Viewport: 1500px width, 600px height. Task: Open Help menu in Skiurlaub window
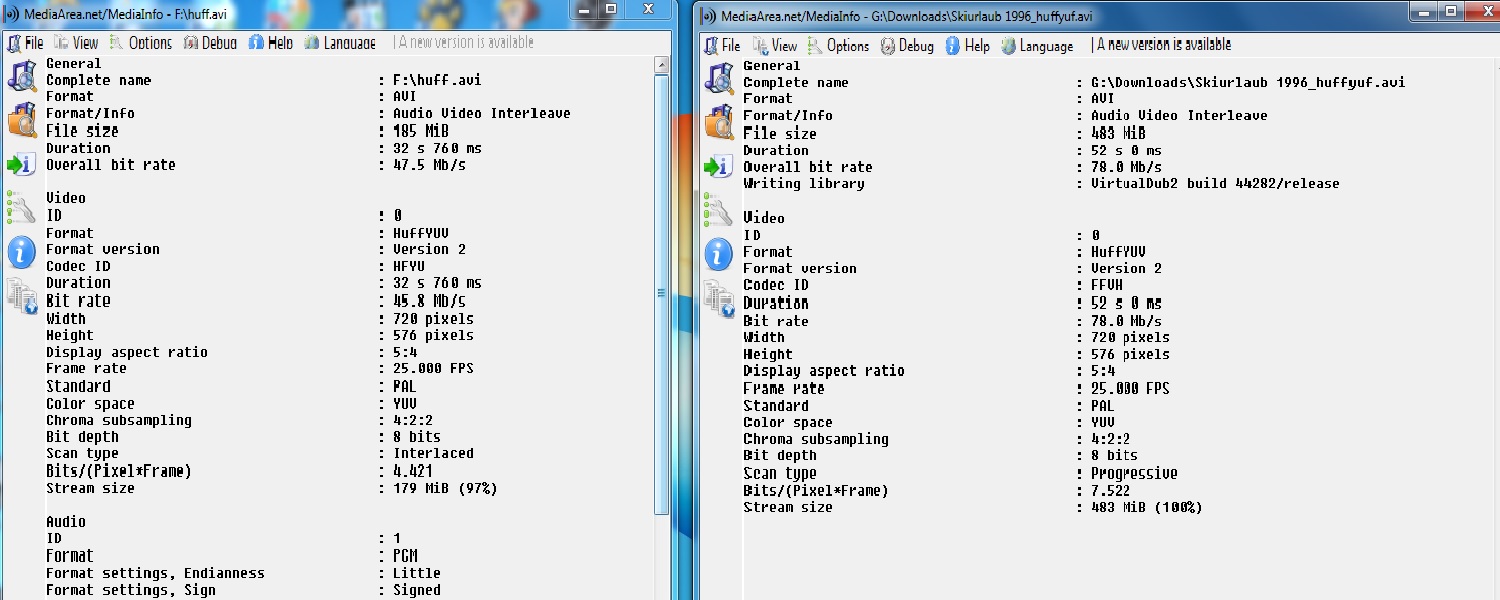(x=968, y=45)
